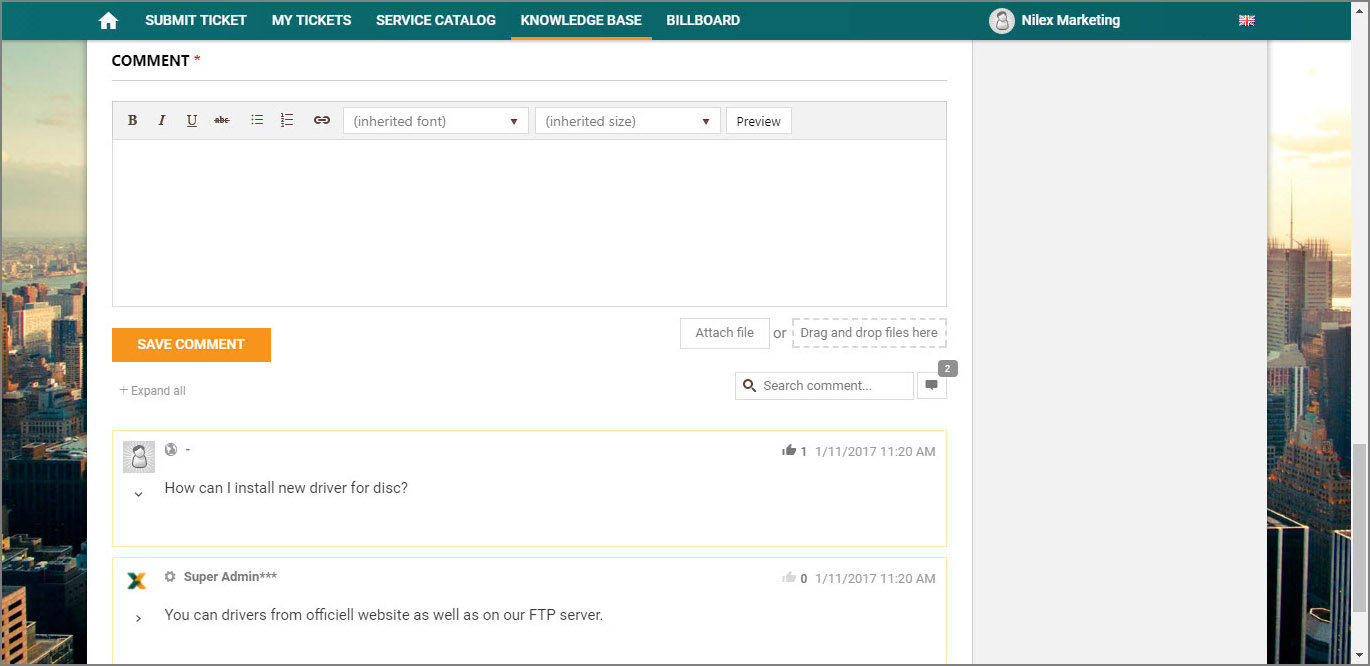
Task: Click the Nilex Marketing user avatar
Action: (1001, 20)
